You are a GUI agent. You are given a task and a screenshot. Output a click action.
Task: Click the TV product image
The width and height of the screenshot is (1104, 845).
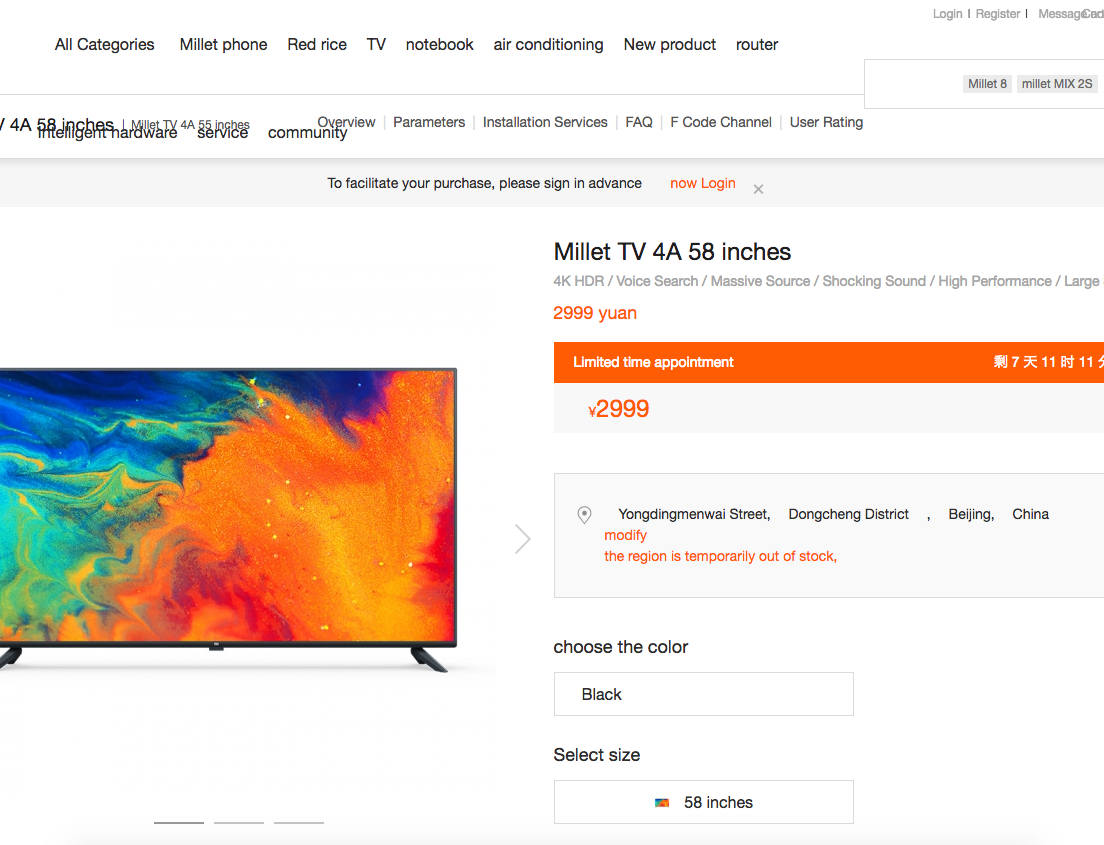click(x=228, y=520)
